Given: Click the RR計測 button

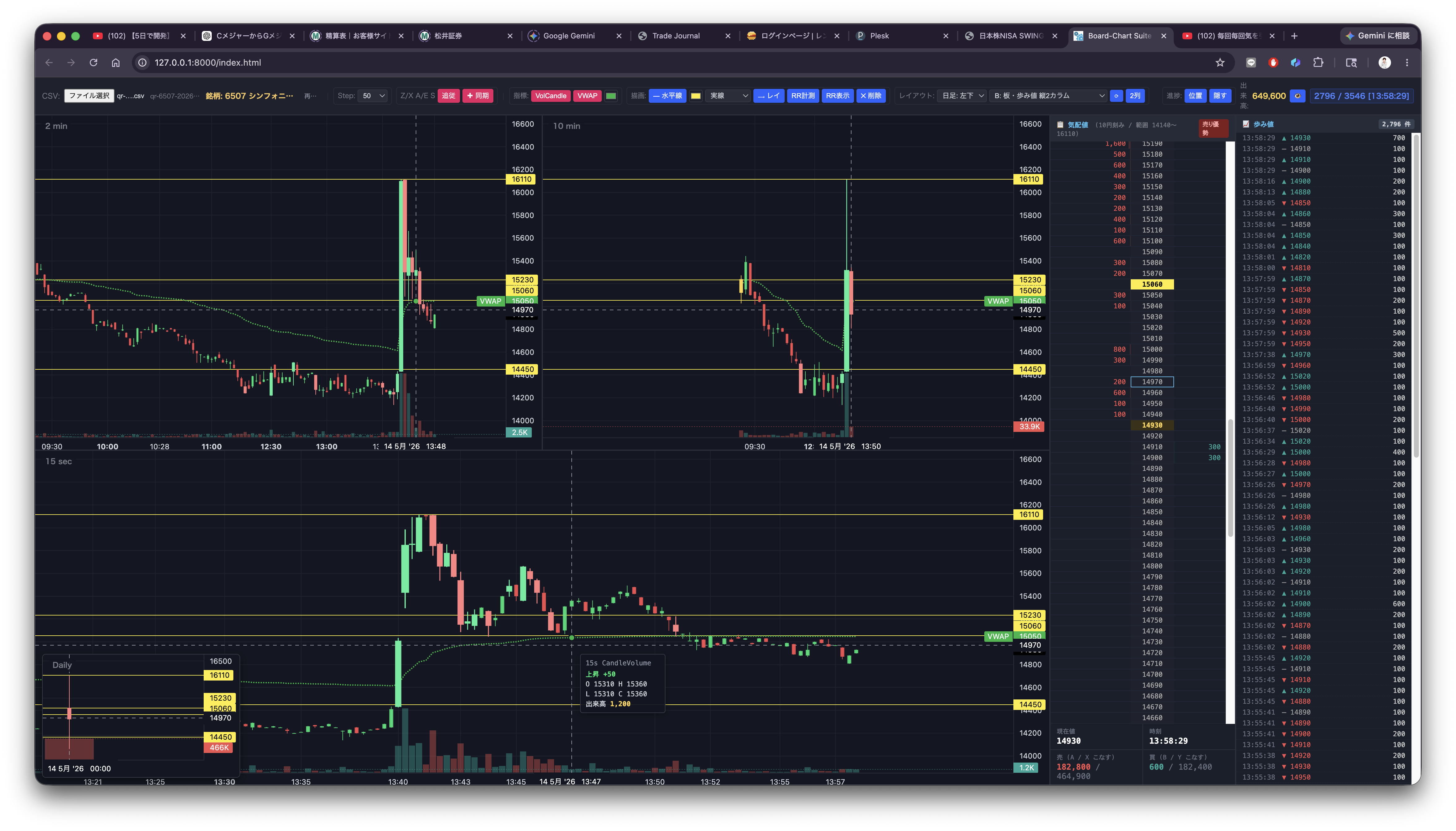Looking at the screenshot, I should pos(803,95).
